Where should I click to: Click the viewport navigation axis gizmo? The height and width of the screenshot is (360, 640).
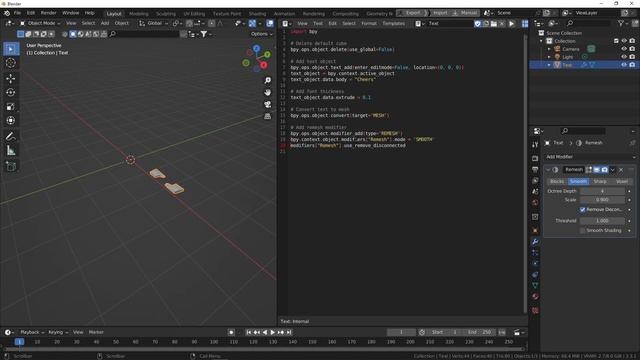pyautogui.click(x=257, y=58)
